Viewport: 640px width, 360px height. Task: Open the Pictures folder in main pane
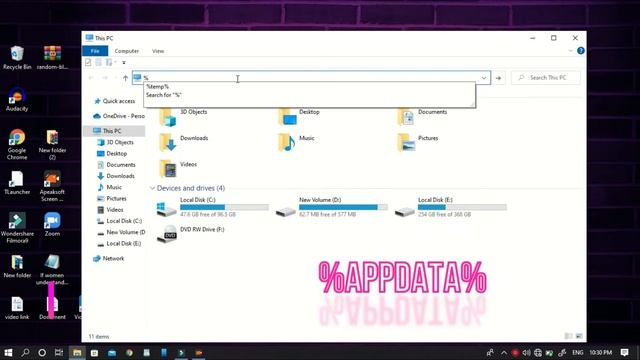(x=418, y=143)
